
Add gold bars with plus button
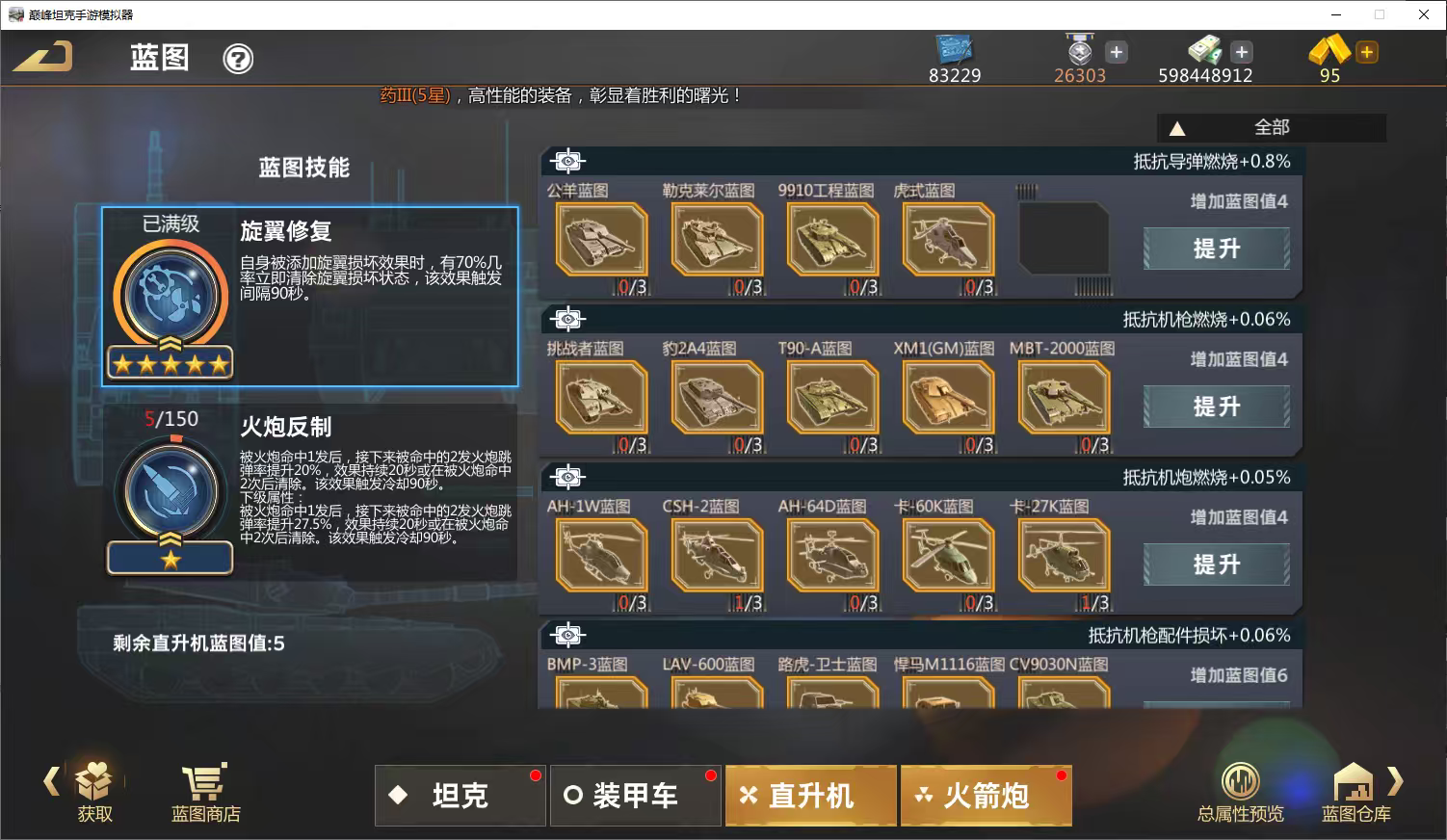point(1366,52)
